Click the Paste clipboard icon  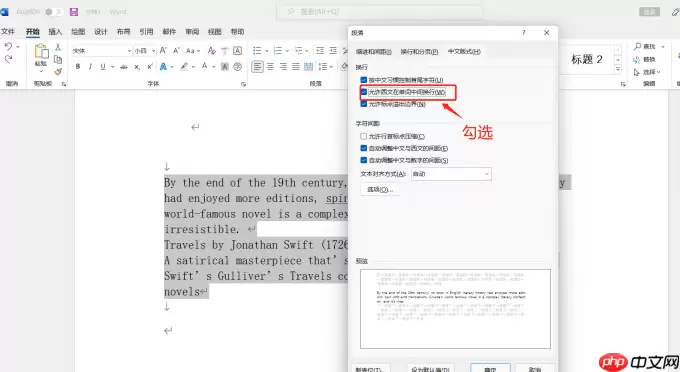(41, 51)
